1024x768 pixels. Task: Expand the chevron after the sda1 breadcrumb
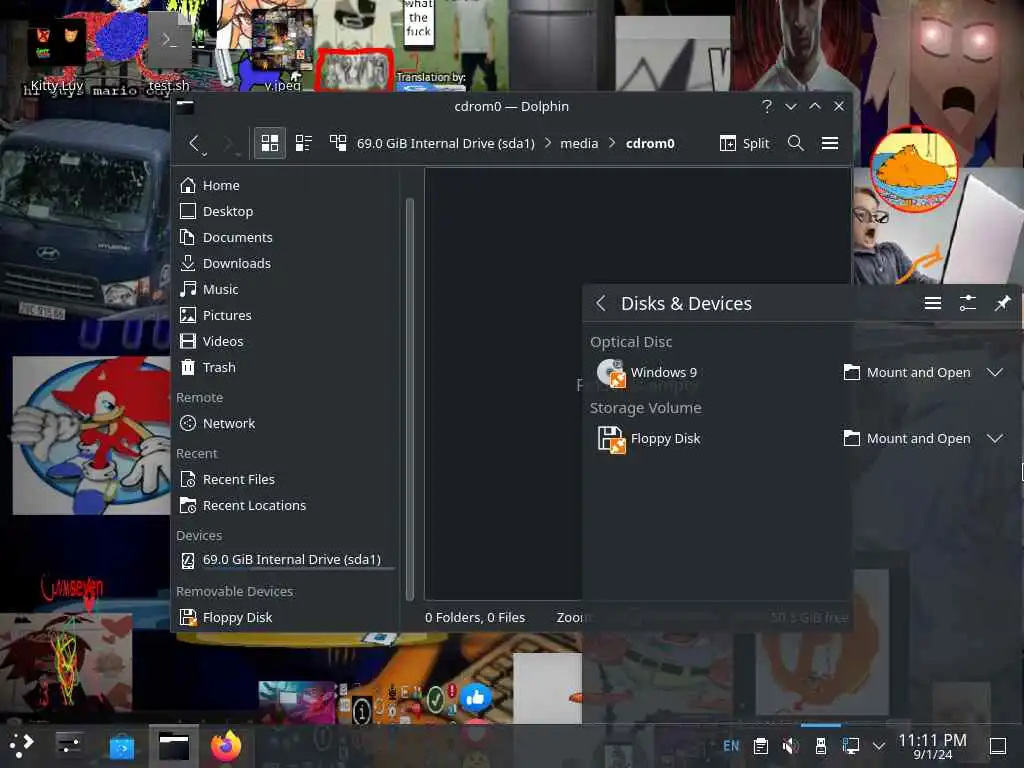pyautogui.click(x=547, y=143)
